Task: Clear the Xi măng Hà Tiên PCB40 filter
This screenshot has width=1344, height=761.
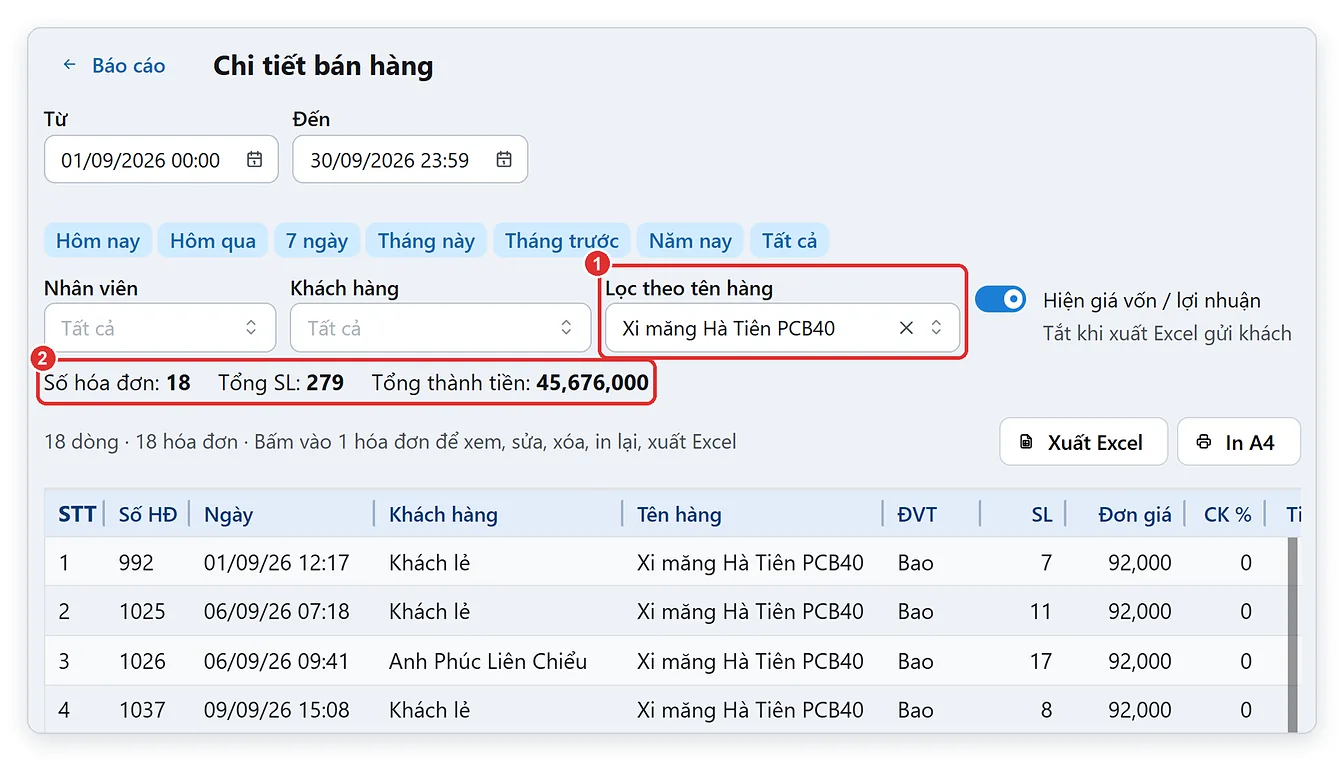Action: pos(906,328)
